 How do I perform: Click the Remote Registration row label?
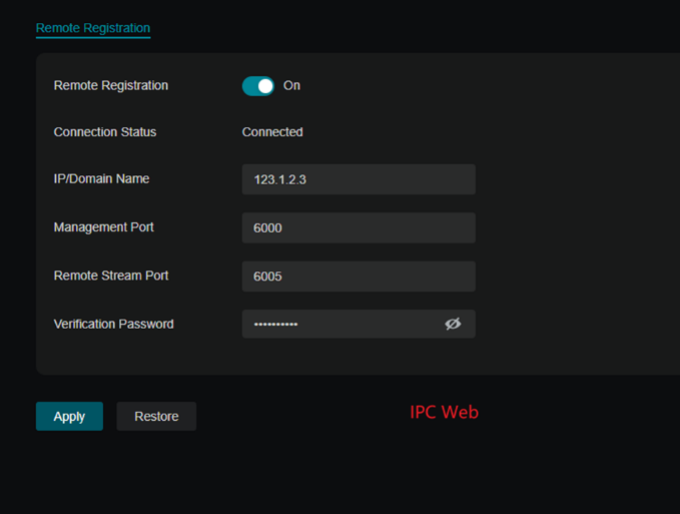coord(111,86)
